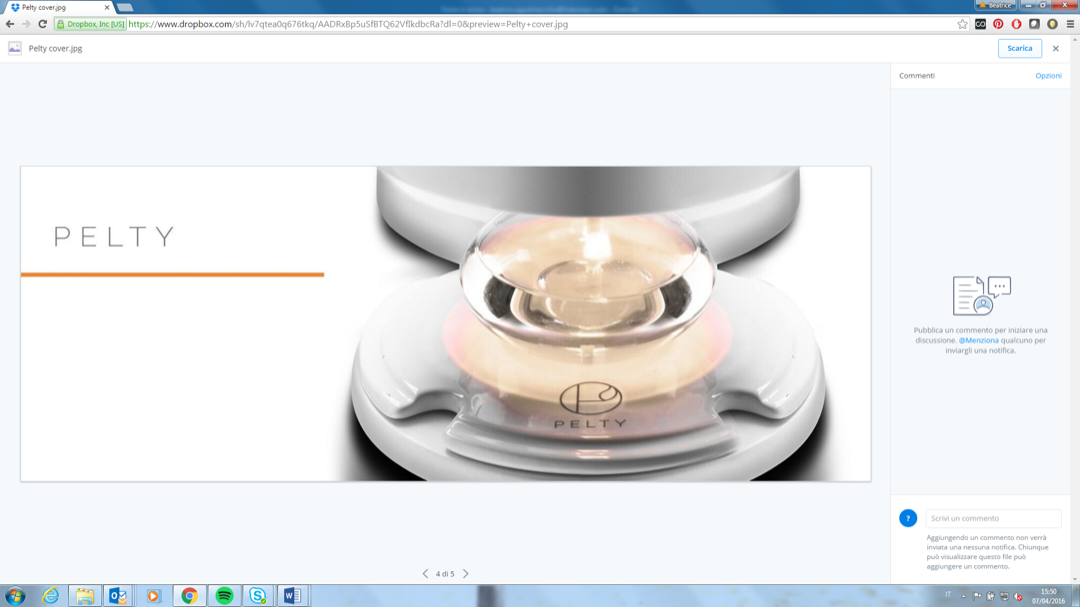Click the page scrollbar up arrow
1080x607 pixels.
click(1075, 39)
